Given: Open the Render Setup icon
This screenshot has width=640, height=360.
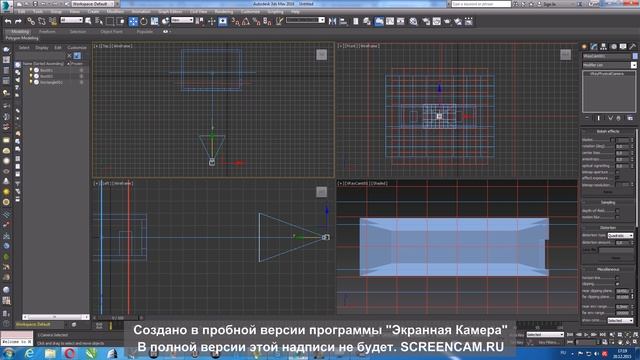Looking at the screenshot, I should [x=426, y=21].
